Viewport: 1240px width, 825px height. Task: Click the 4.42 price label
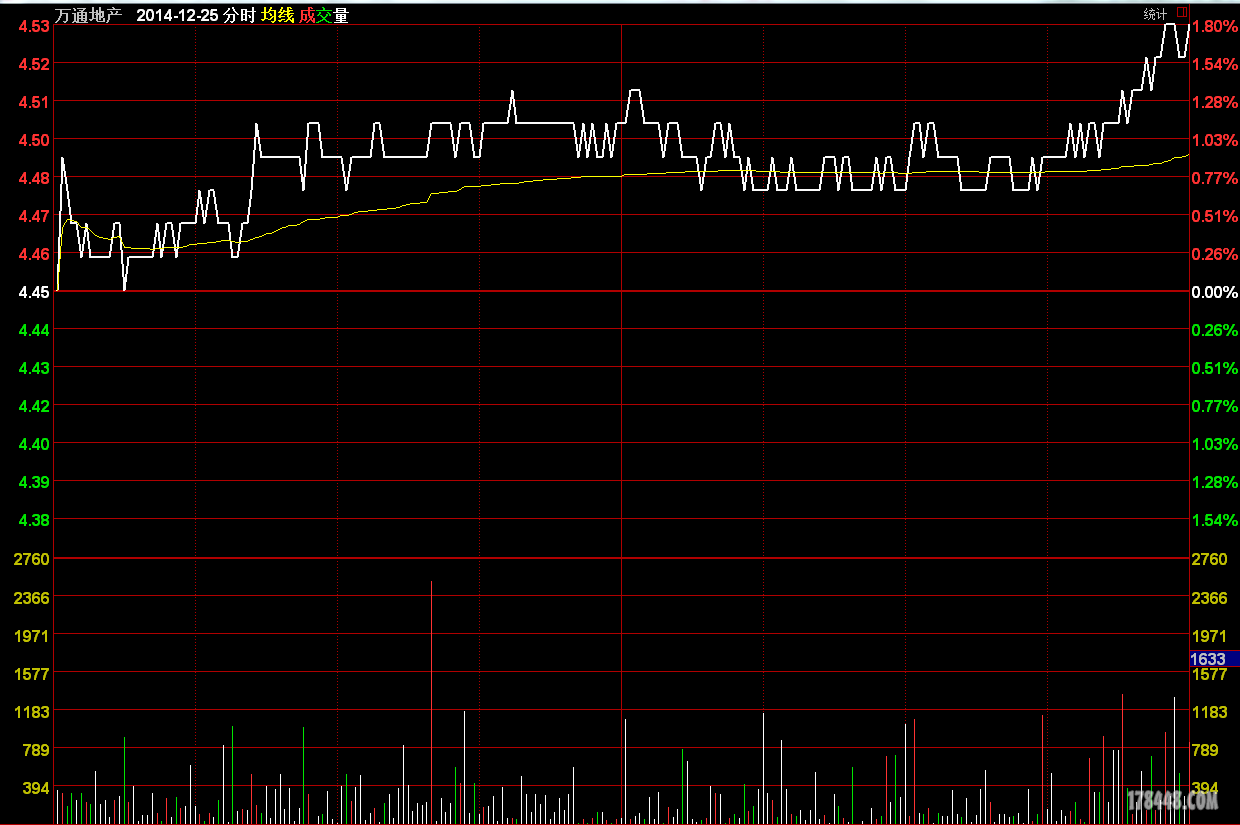click(34, 406)
